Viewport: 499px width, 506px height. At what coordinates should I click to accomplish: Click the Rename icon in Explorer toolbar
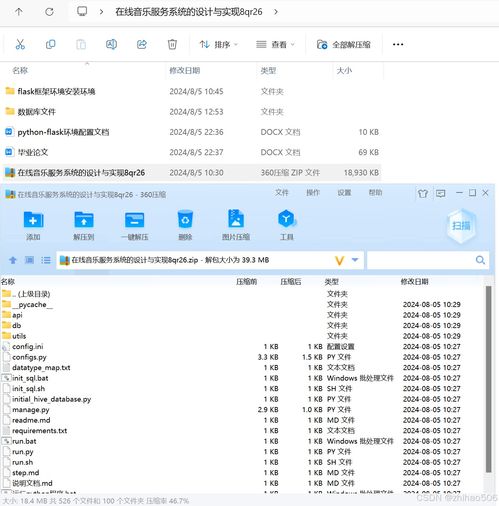tap(111, 44)
